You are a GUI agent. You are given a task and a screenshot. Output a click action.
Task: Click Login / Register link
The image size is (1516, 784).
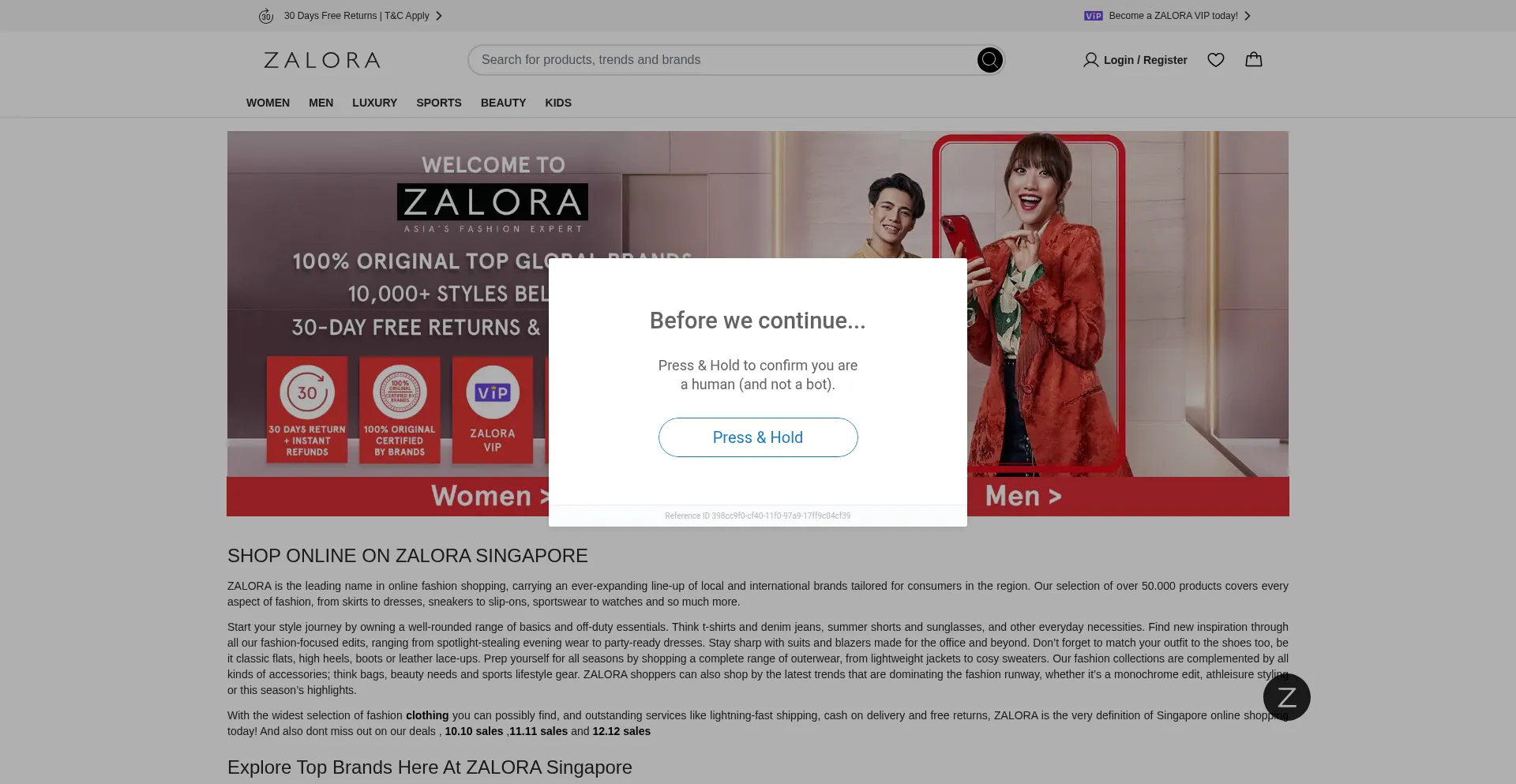[x=1145, y=60]
